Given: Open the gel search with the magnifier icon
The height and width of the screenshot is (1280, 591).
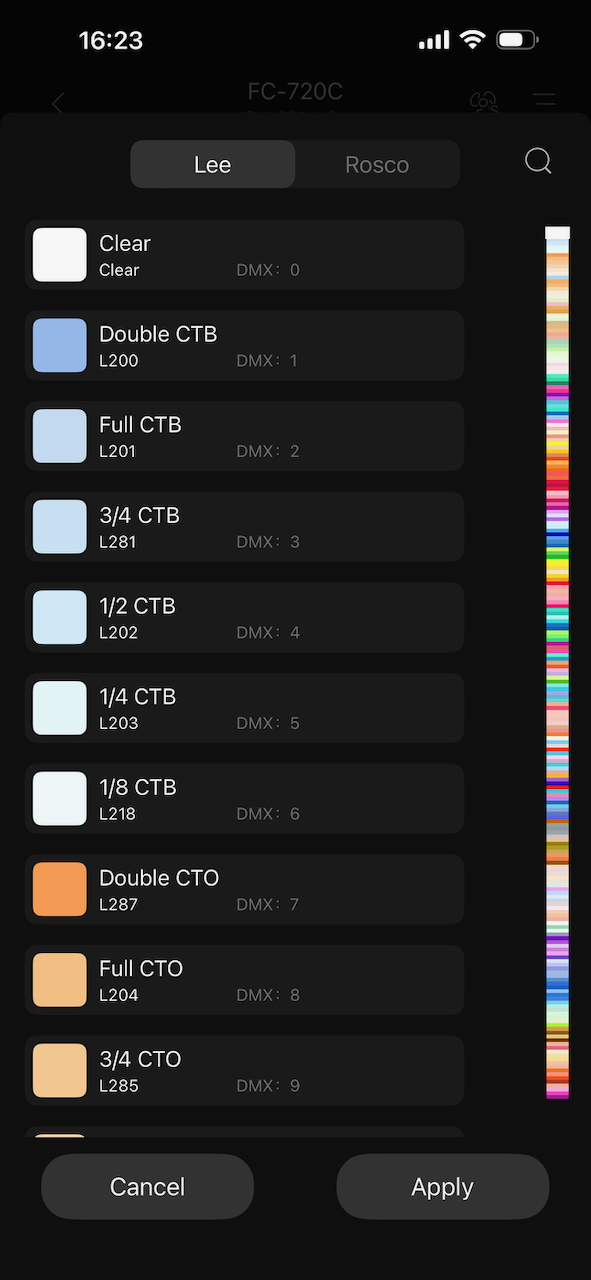Looking at the screenshot, I should [x=537, y=161].
